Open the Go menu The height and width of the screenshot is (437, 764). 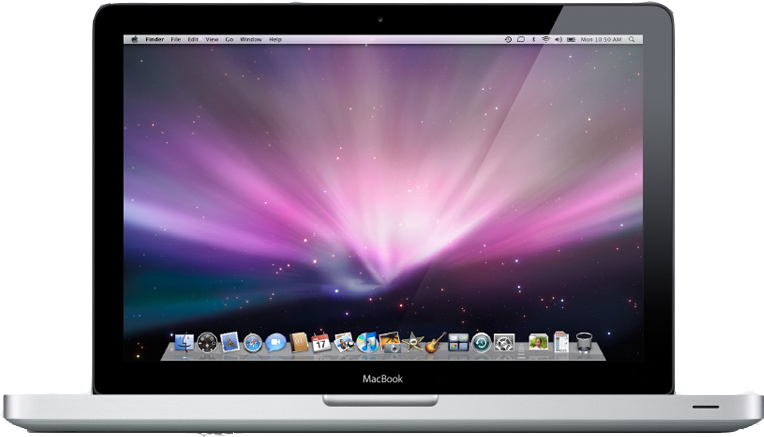(229, 39)
